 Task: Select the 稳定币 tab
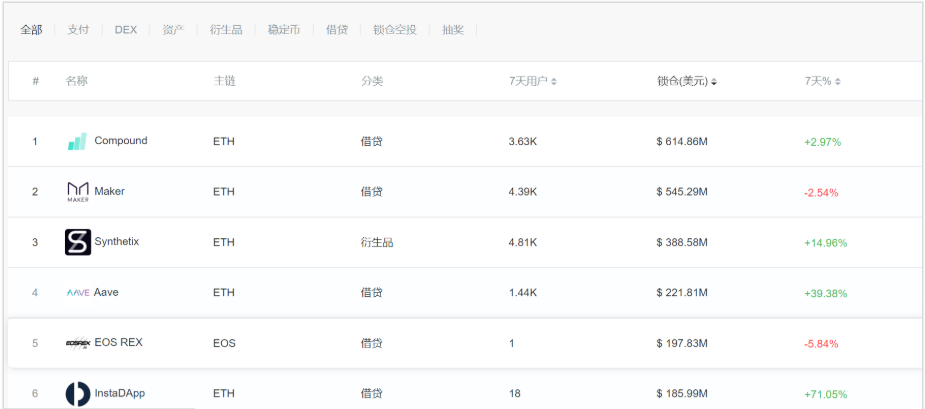[284, 30]
